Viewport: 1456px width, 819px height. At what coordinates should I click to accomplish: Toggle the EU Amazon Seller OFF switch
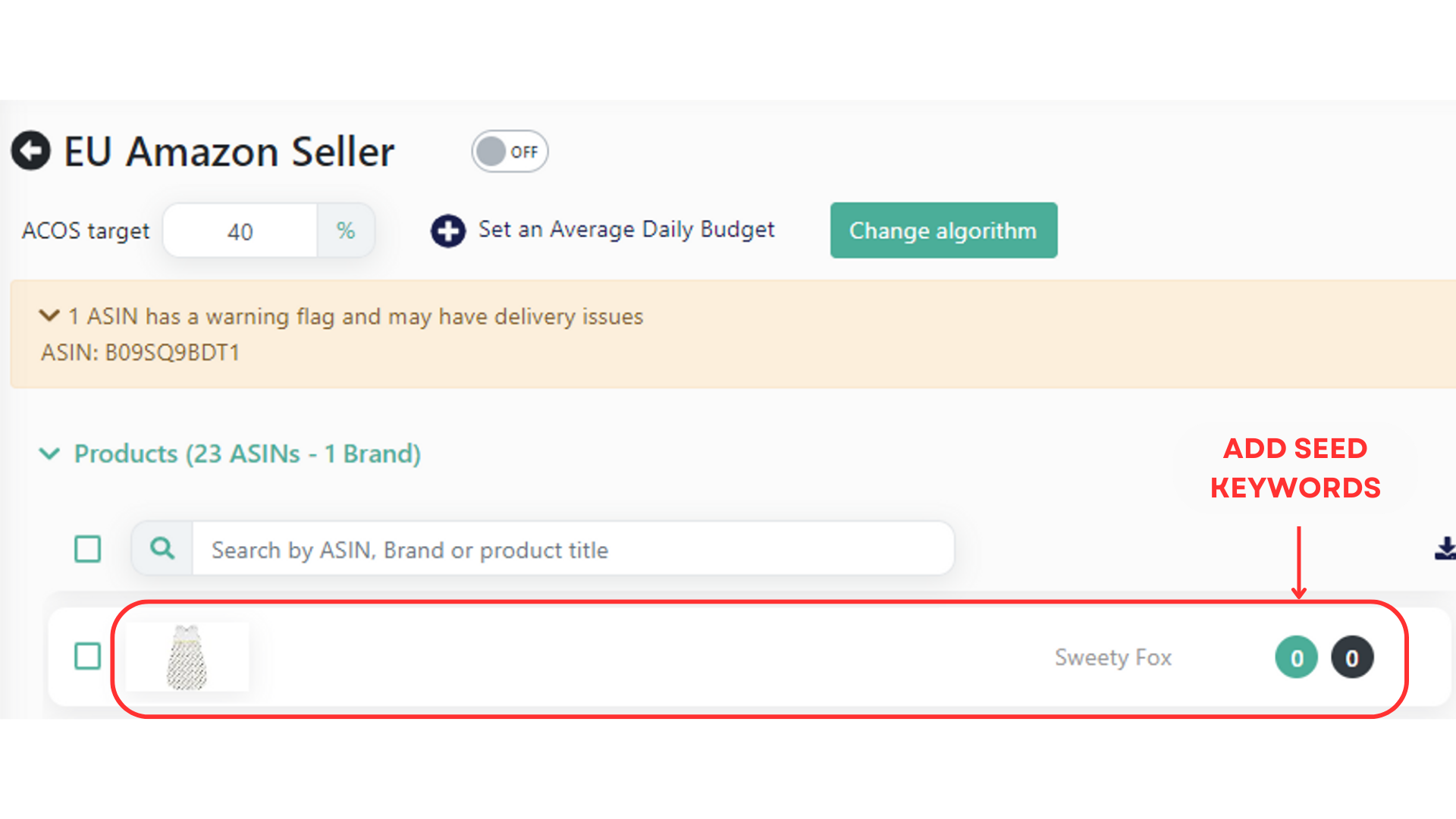pos(510,152)
